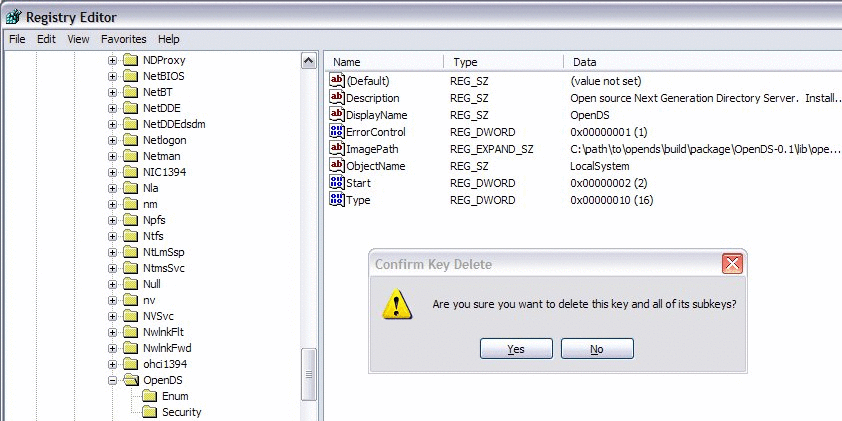Screen dimensions: 842x421
Task: Click the tree pane scrollbar thumb
Action: pyautogui.click(x=309, y=374)
